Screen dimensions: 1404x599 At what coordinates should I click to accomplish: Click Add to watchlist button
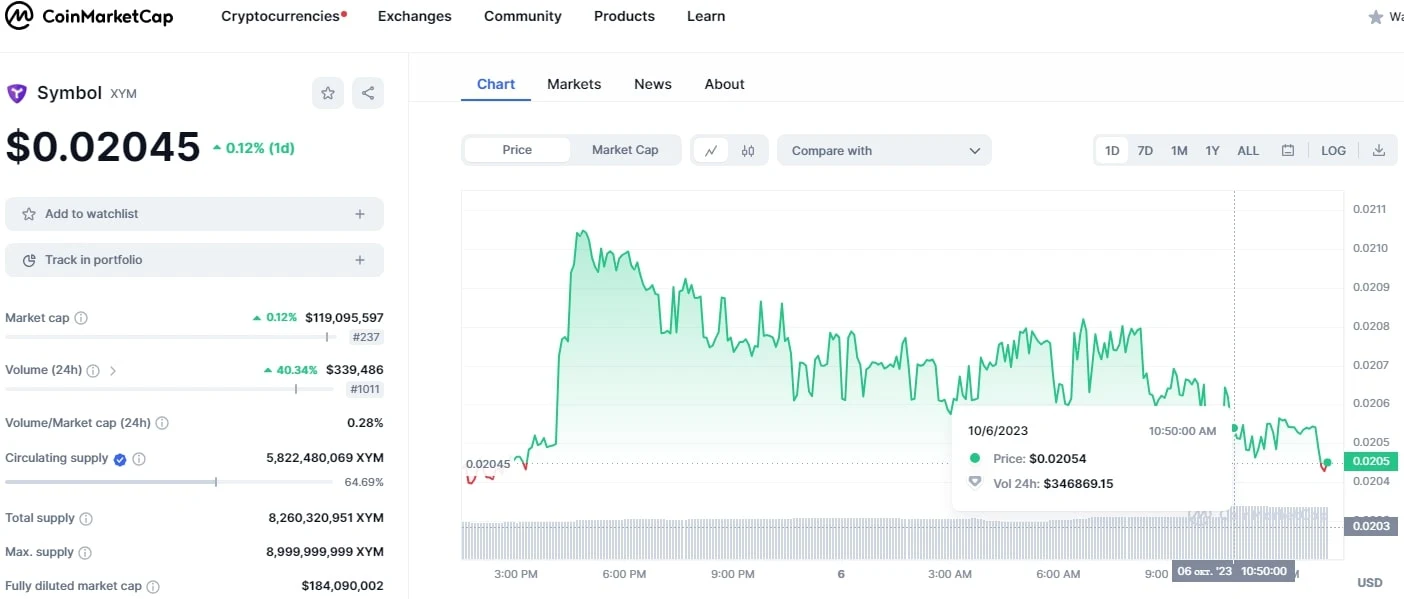point(194,214)
